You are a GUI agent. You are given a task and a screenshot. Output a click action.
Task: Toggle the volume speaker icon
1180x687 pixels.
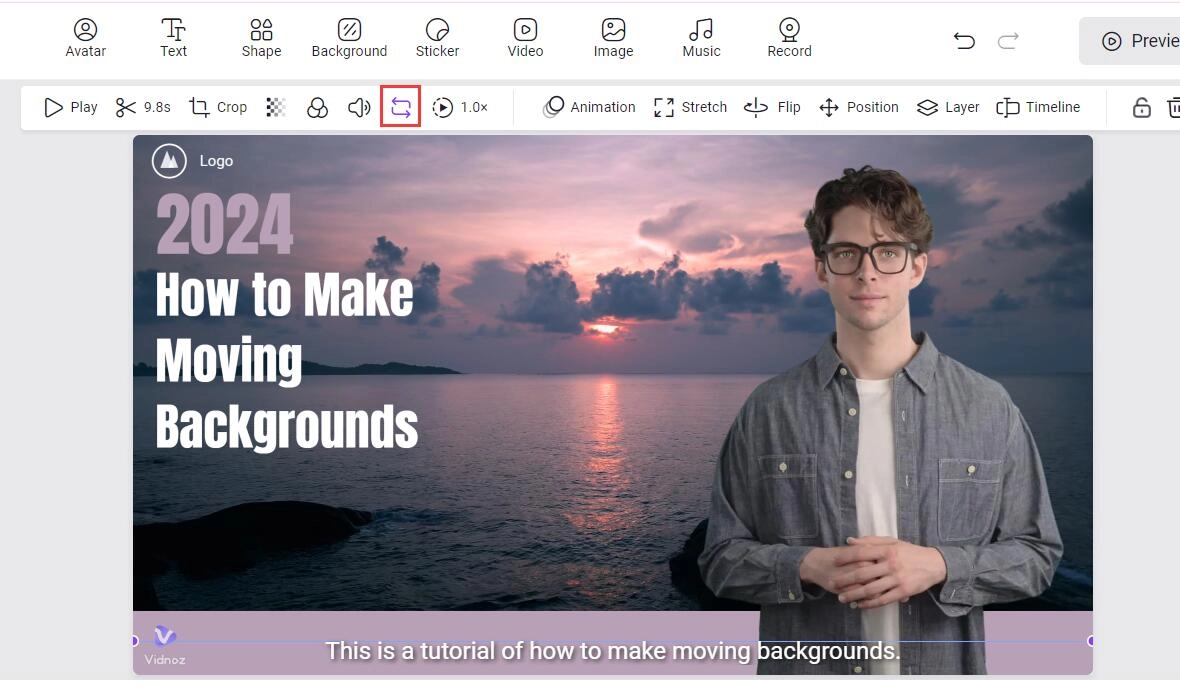(358, 107)
